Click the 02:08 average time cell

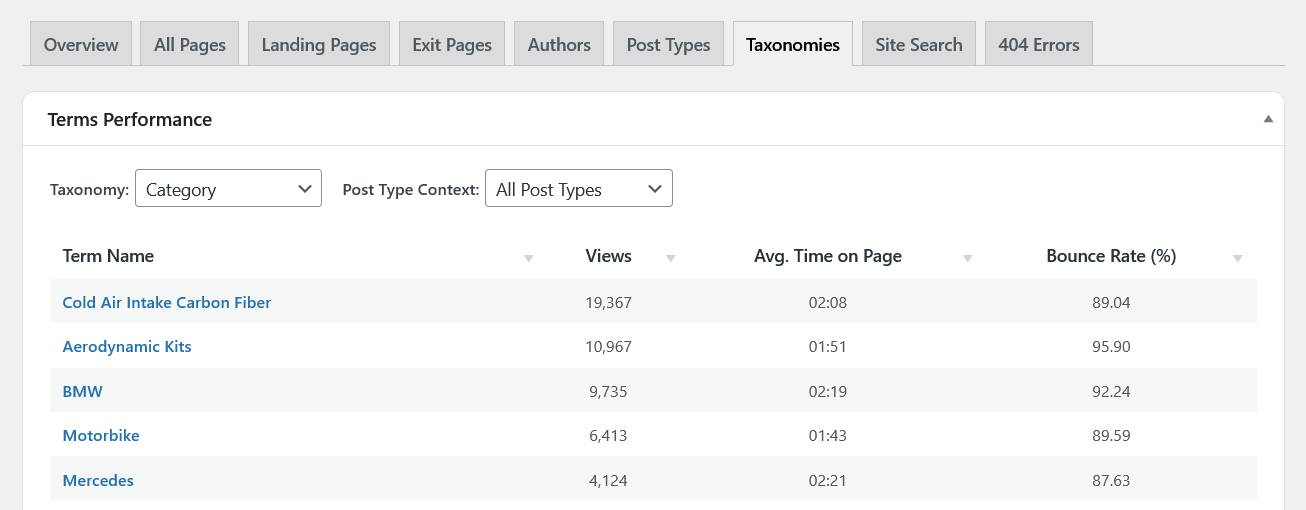click(x=828, y=302)
